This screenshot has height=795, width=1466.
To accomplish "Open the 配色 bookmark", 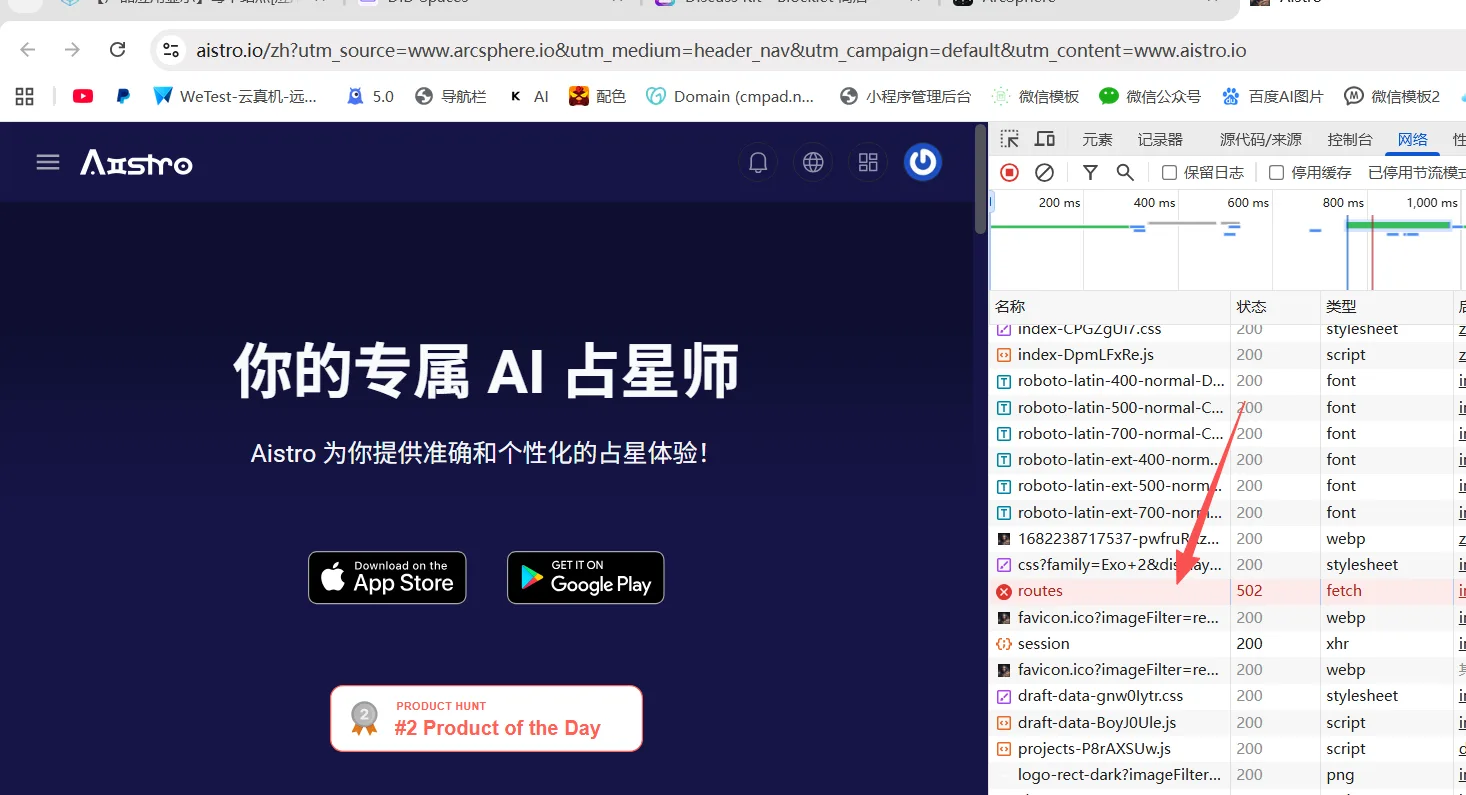I will [598, 96].
